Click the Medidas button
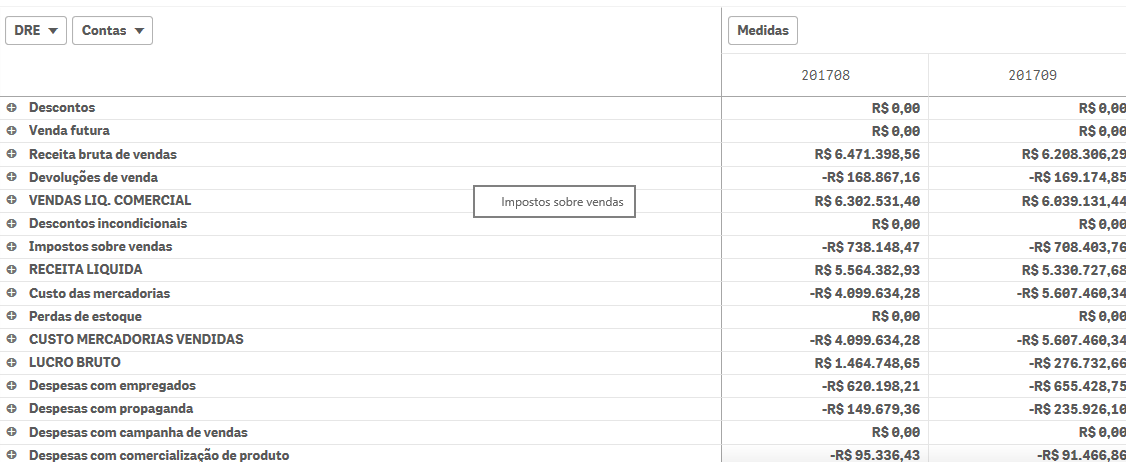Viewport: 1126px width, 464px height. [762, 31]
